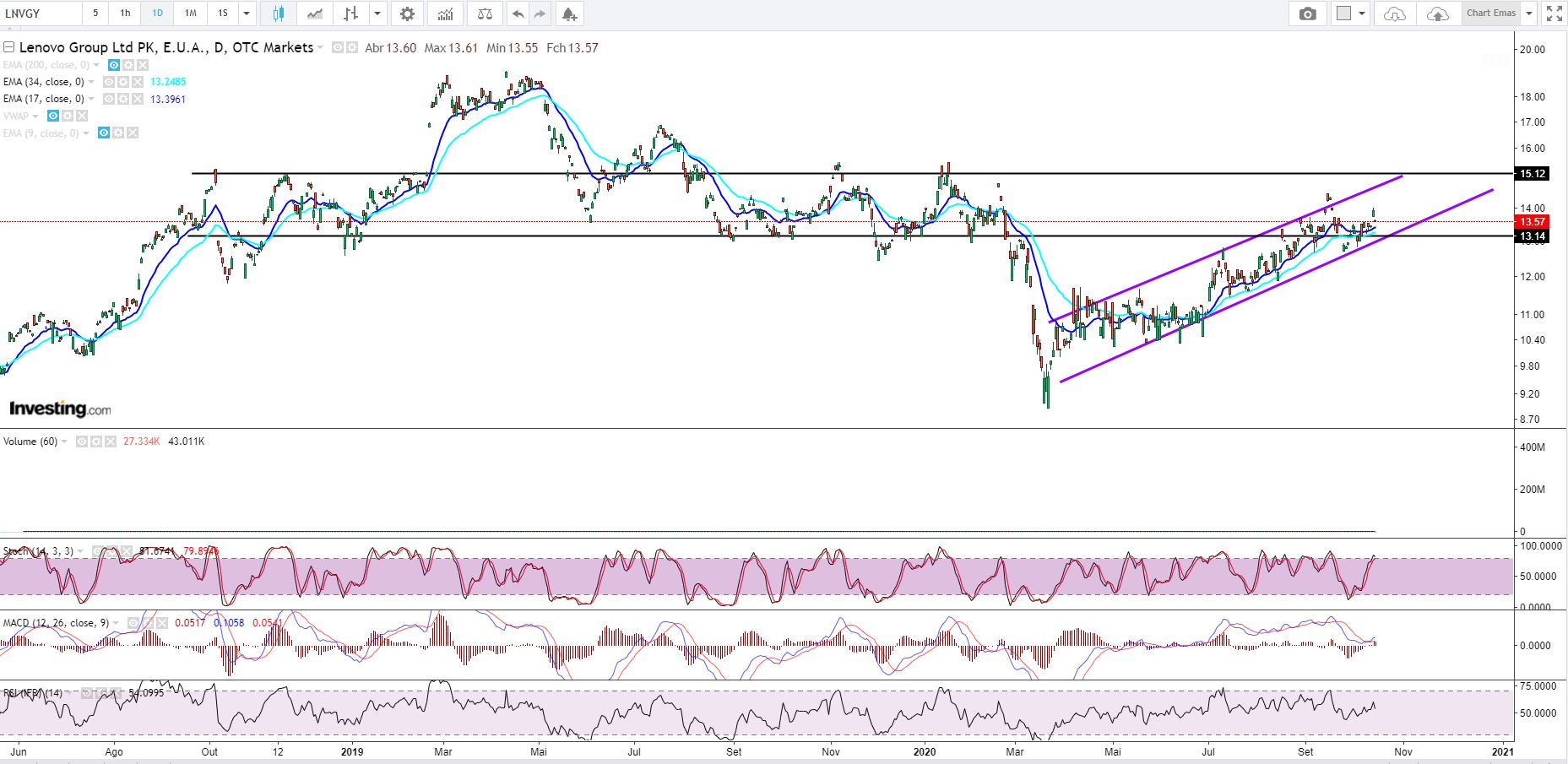This screenshot has width=1568, height=764.
Task: Open the Chart Emas layout menu arrow
Action: coord(1529,14)
